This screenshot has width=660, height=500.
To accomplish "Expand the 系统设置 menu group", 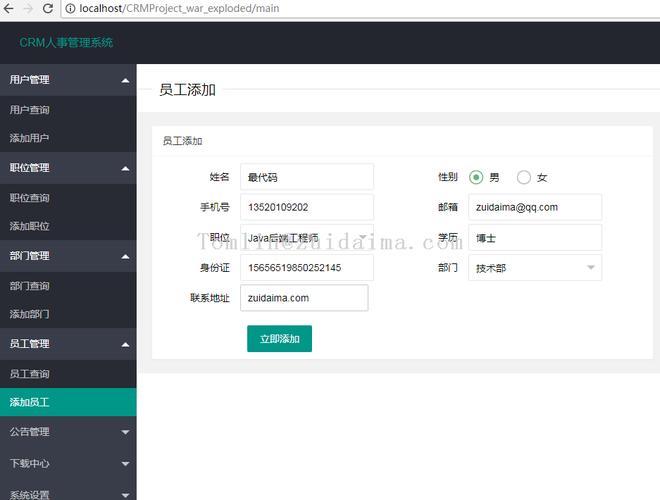I will click(x=68, y=492).
